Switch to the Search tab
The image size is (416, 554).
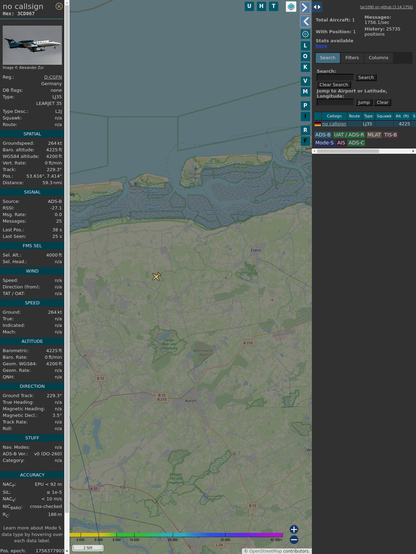(x=328, y=58)
